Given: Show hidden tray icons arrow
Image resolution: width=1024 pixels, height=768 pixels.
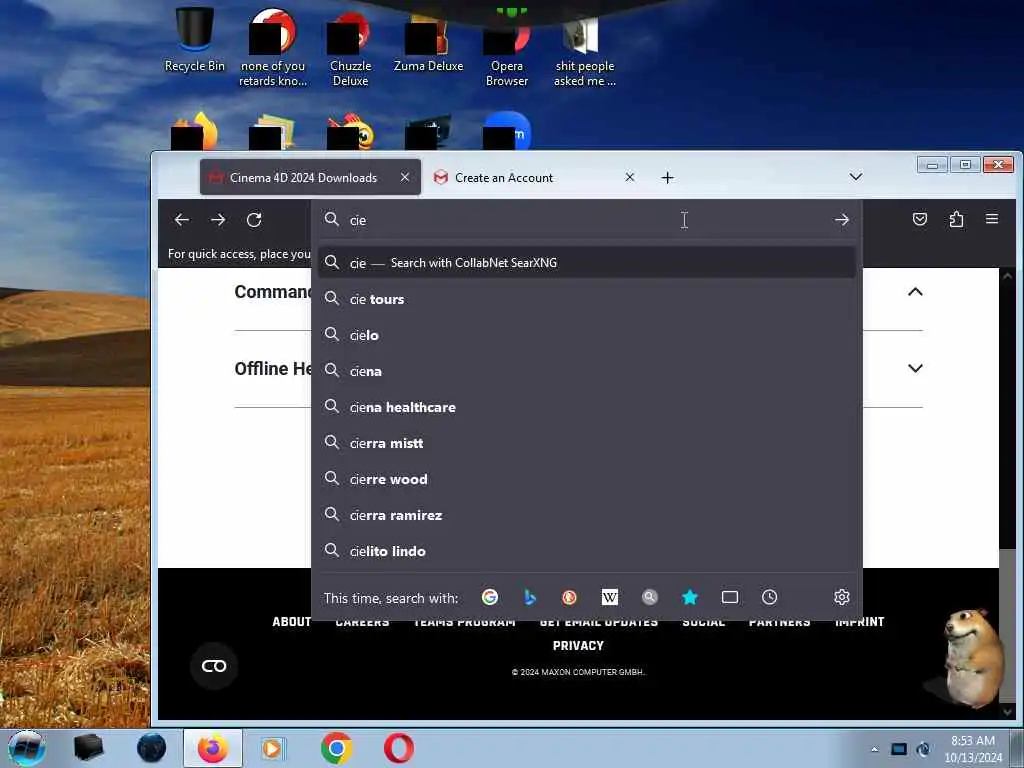Looking at the screenshot, I should tap(874, 749).
